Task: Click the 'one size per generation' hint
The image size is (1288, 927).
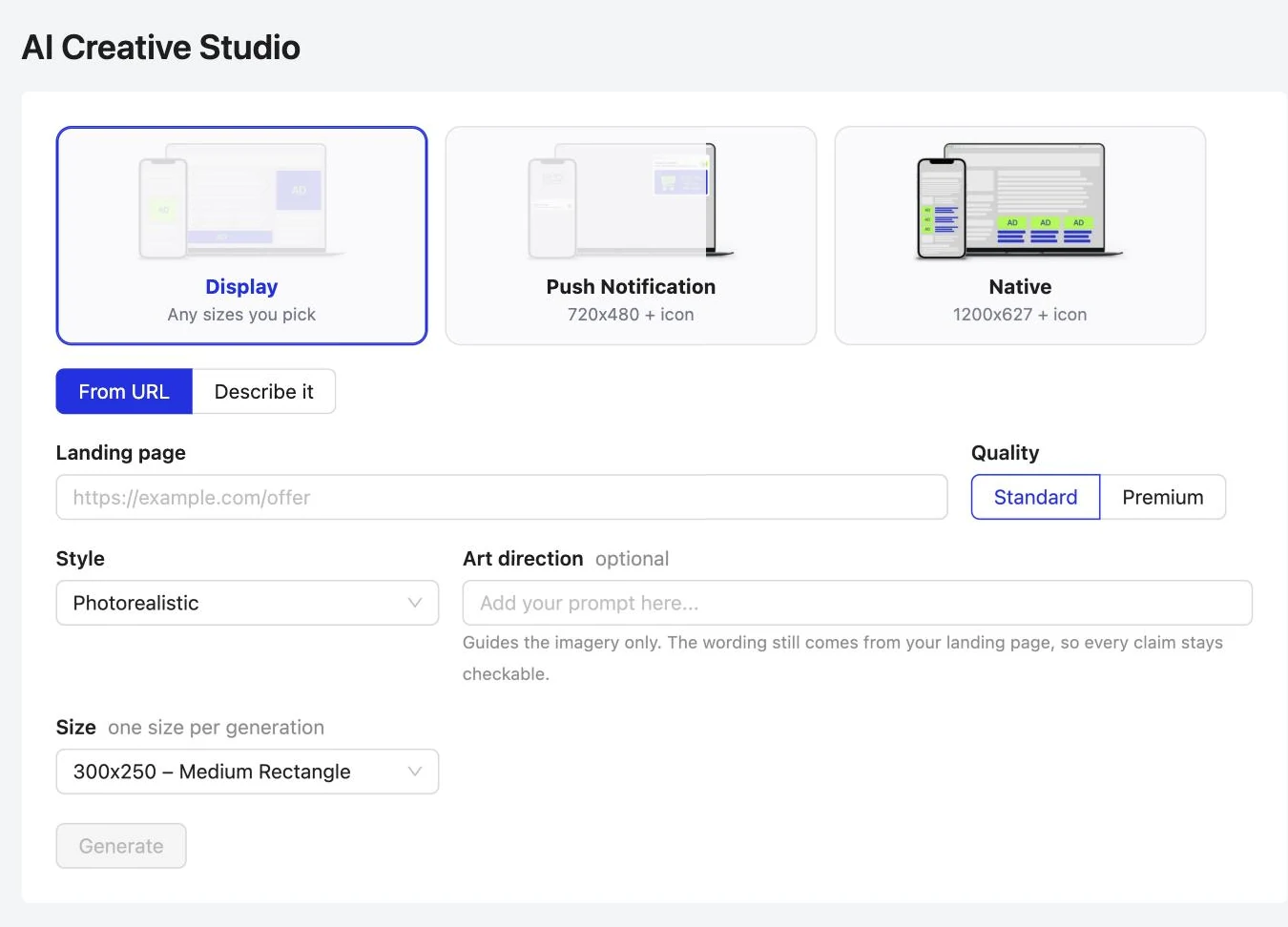Action: tap(217, 728)
